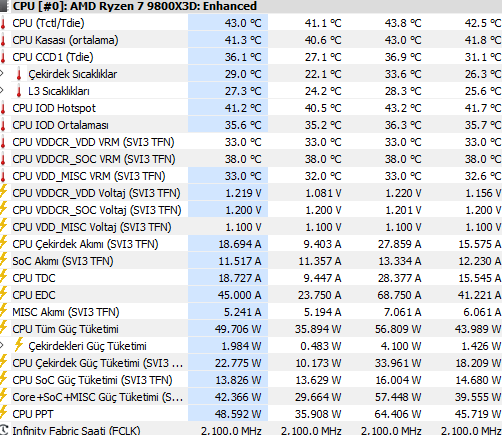Select CPU VDDCR_SOC Voltaj label
Screen dimensions: 502x435
click(x=97, y=210)
